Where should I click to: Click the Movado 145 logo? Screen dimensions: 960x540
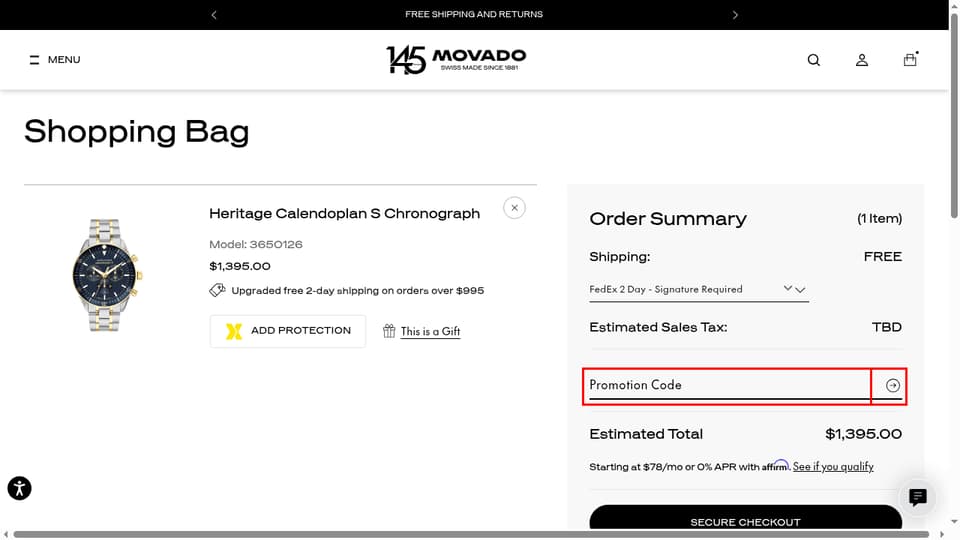click(x=456, y=59)
